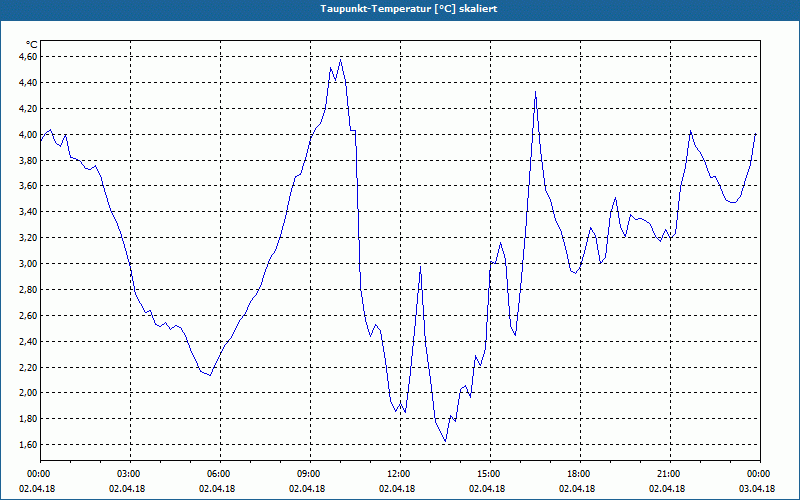Click the '12:00' time axis label
The image size is (800, 500).
(397, 474)
